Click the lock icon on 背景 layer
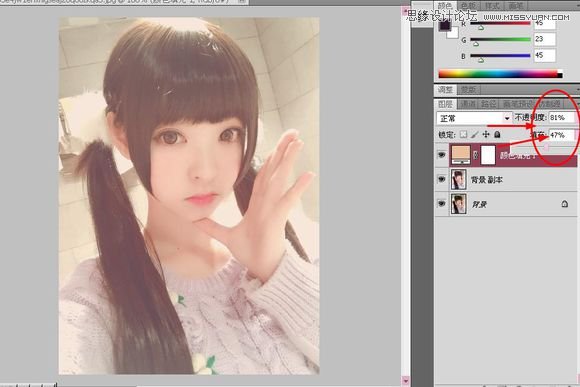 (x=564, y=204)
